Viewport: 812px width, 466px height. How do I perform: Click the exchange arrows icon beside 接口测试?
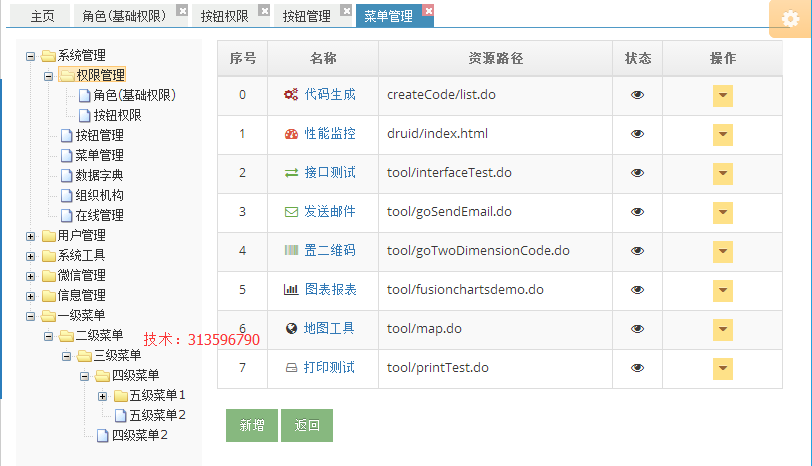pos(291,172)
